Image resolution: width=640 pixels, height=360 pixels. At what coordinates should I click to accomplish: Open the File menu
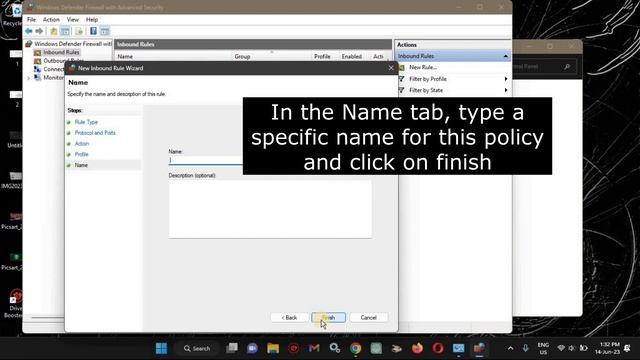point(31,20)
